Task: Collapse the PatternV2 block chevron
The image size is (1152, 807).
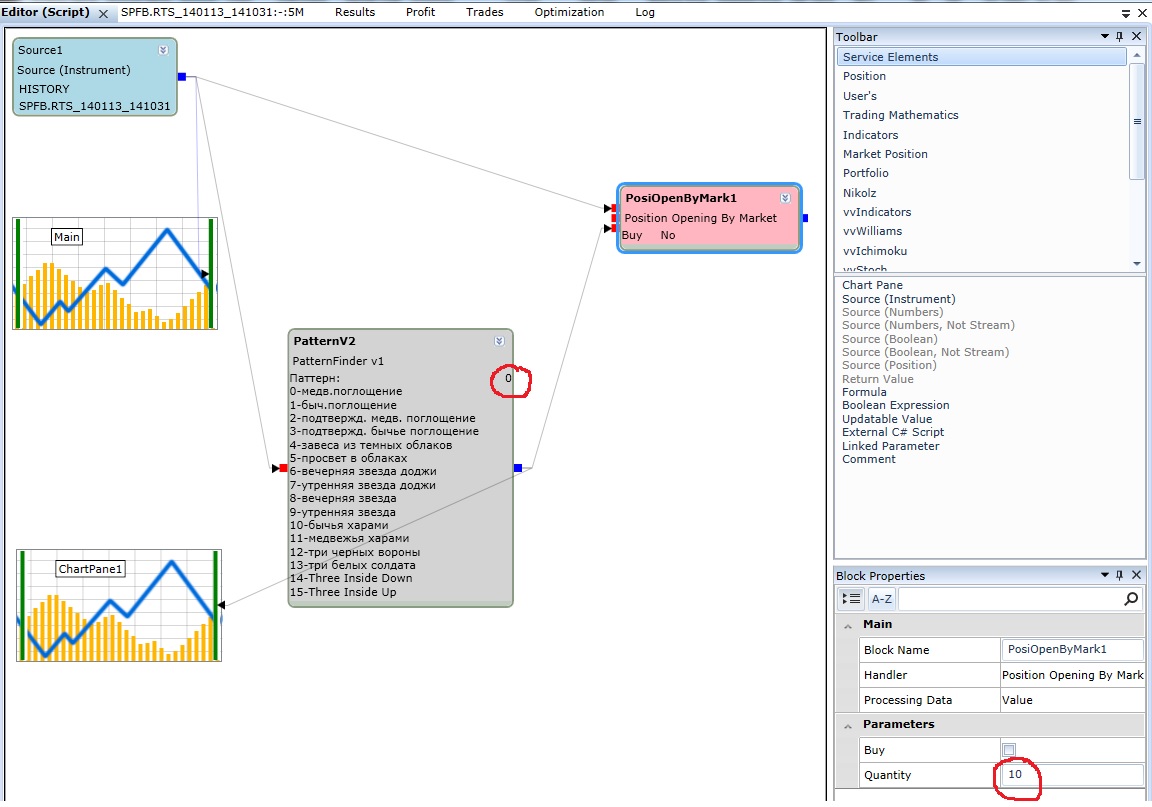Action: 499,341
